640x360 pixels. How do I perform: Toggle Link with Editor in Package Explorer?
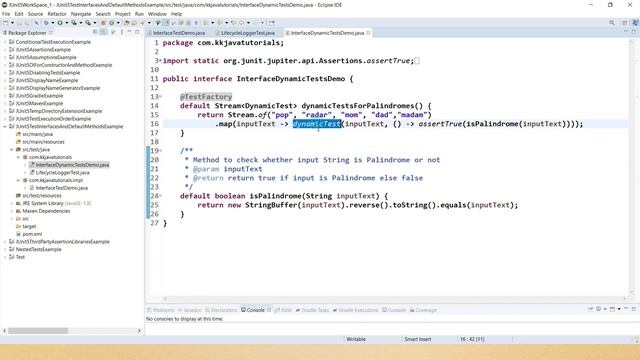104,32
